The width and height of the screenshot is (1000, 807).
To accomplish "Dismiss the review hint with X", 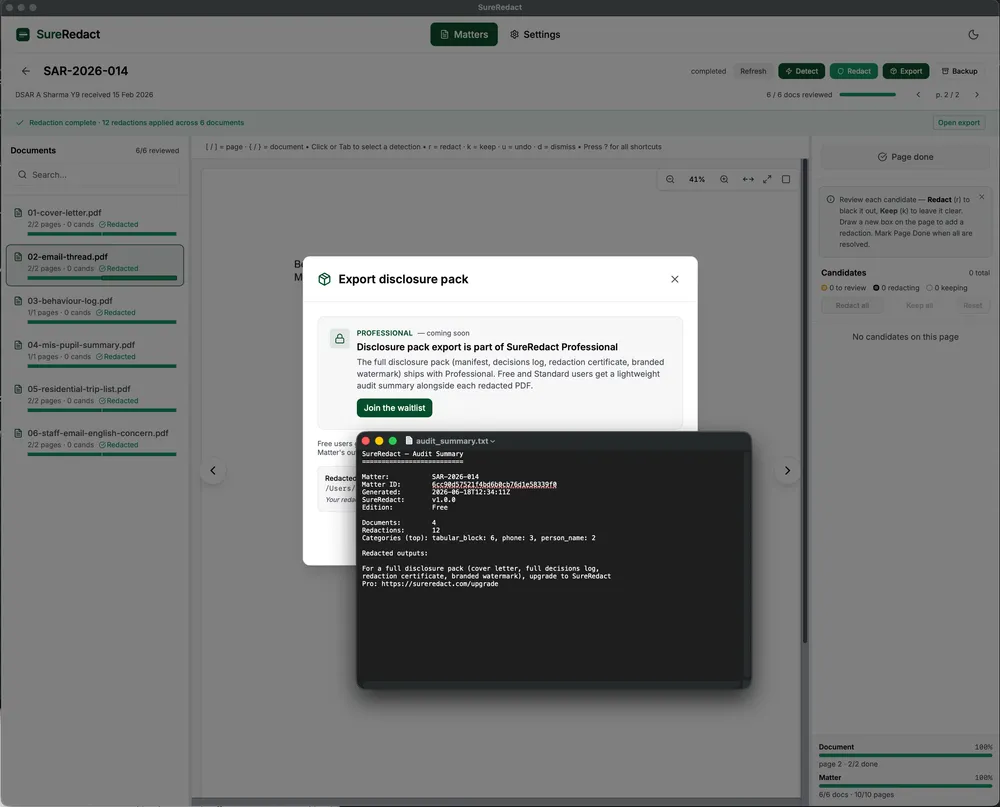I will click(982, 197).
